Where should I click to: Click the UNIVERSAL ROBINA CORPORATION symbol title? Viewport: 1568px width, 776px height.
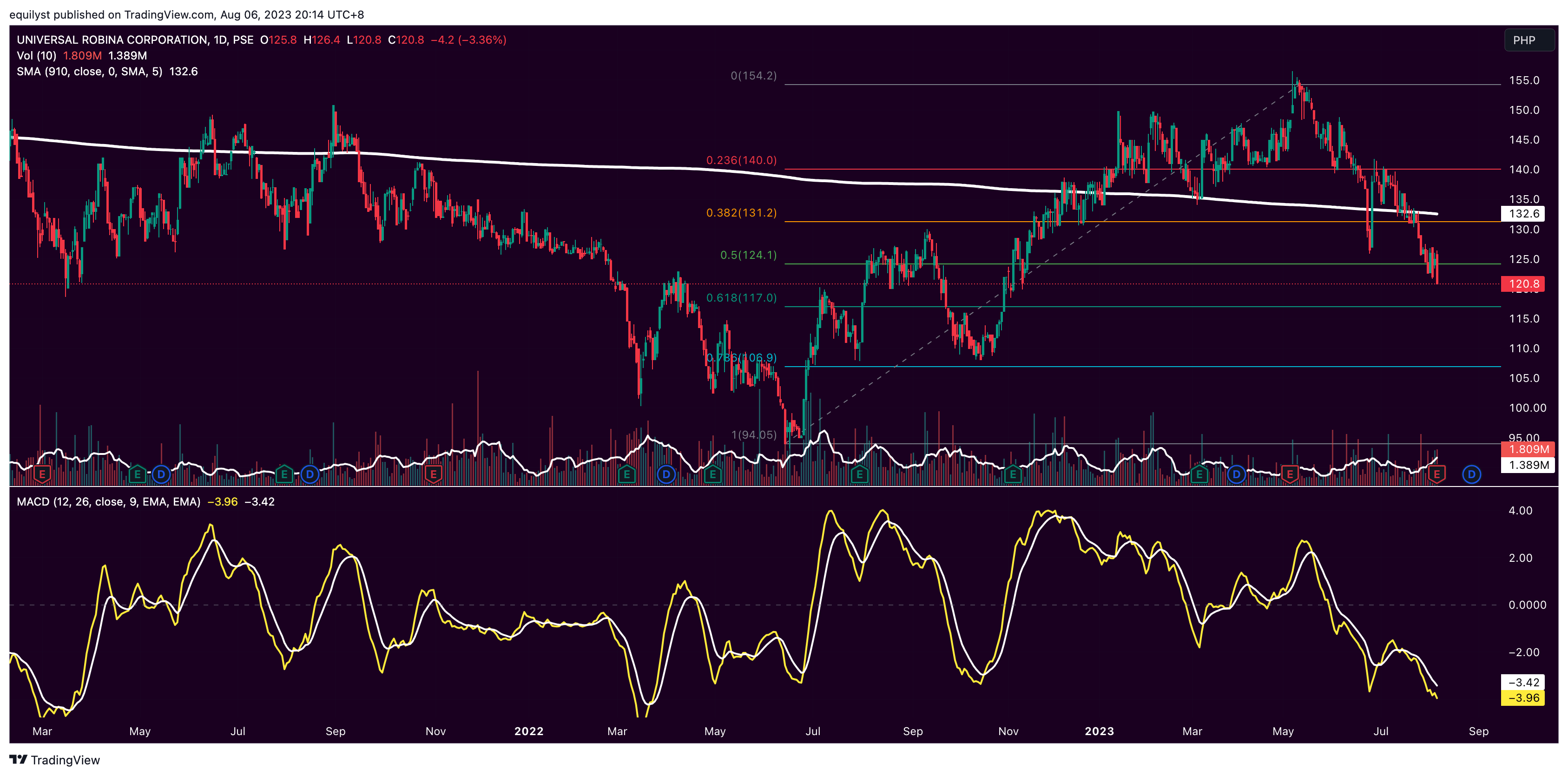coord(112,39)
